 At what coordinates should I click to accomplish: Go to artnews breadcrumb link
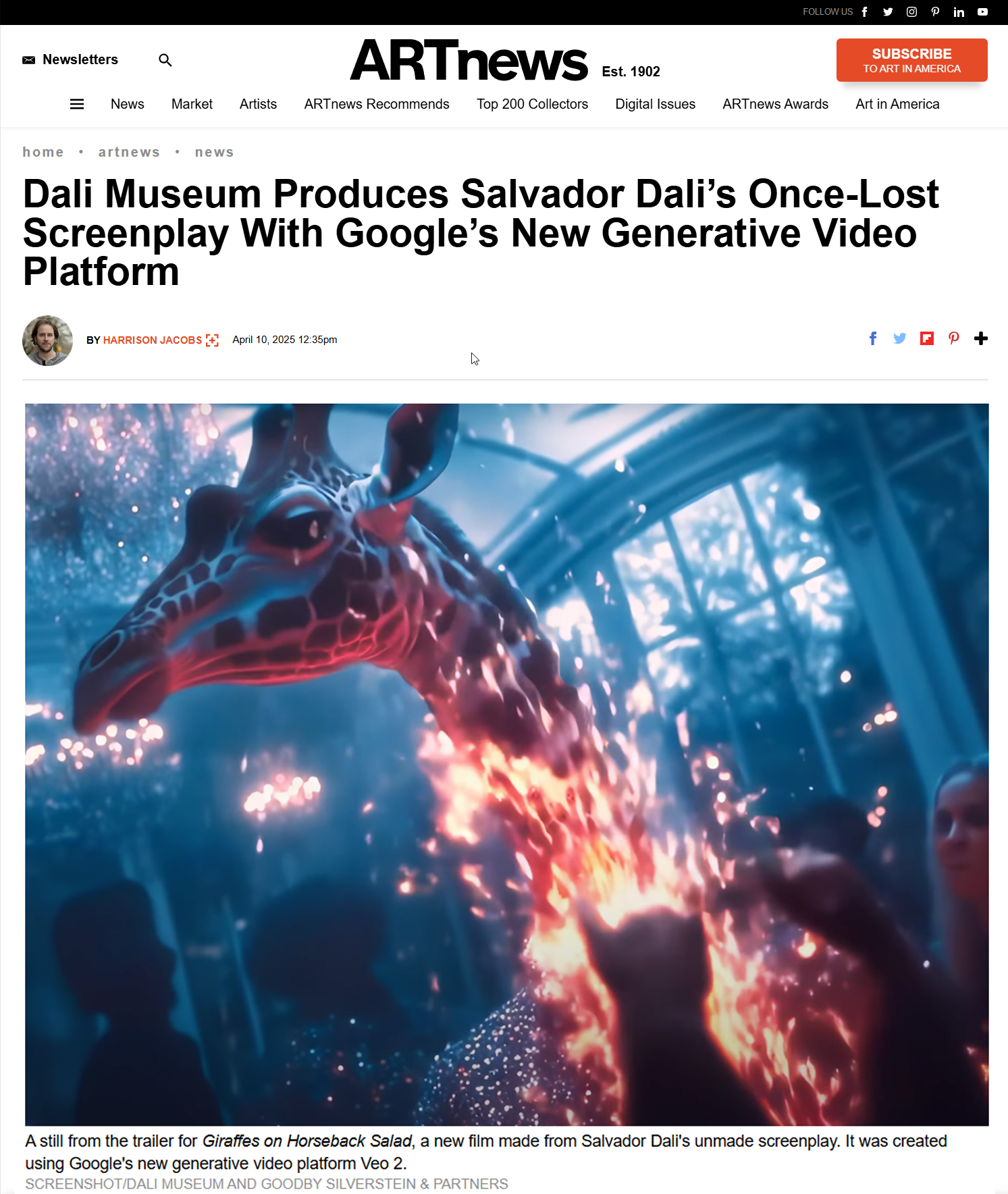coord(129,152)
